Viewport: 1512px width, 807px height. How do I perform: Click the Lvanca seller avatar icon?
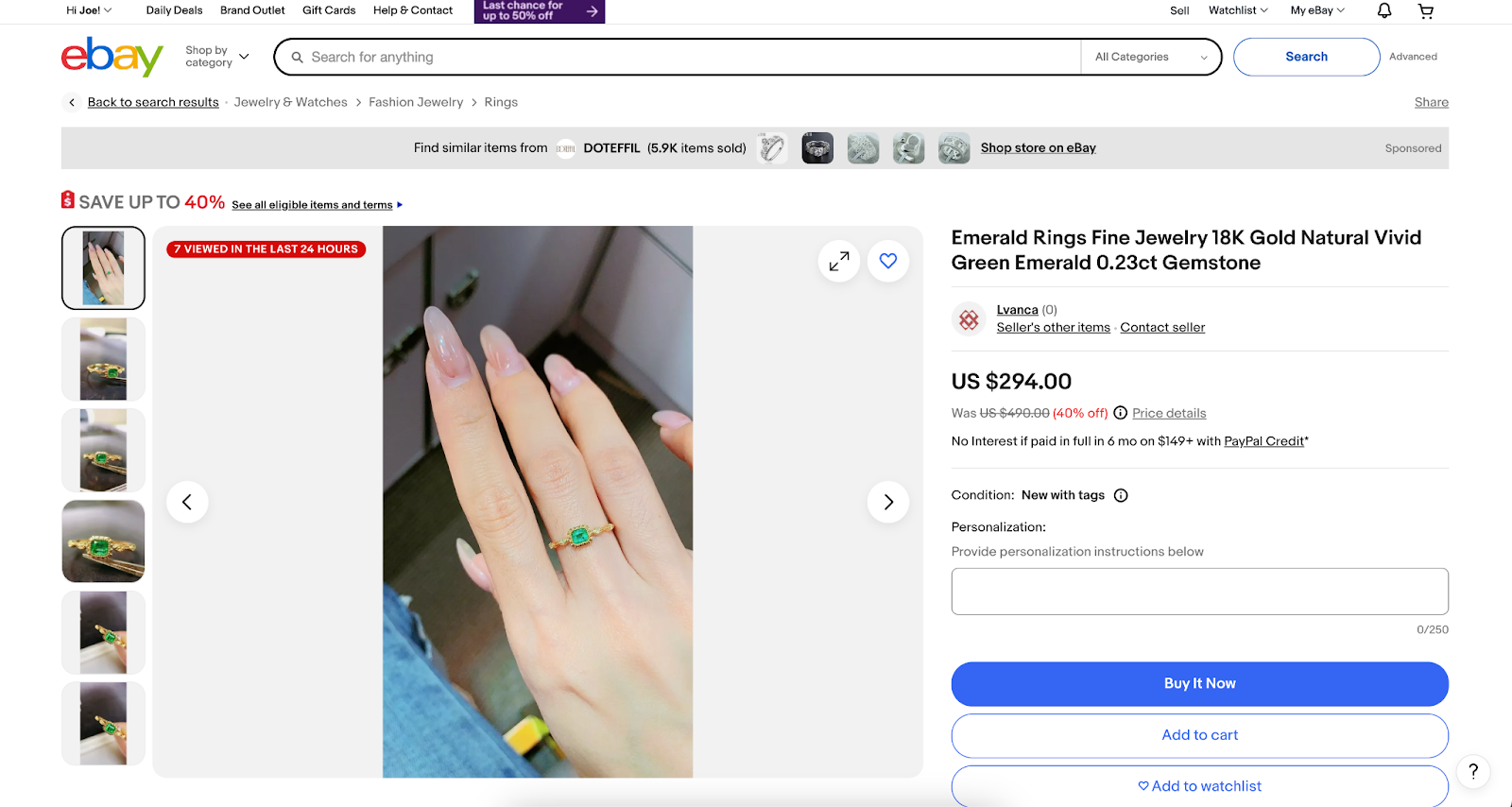(969, 319)
